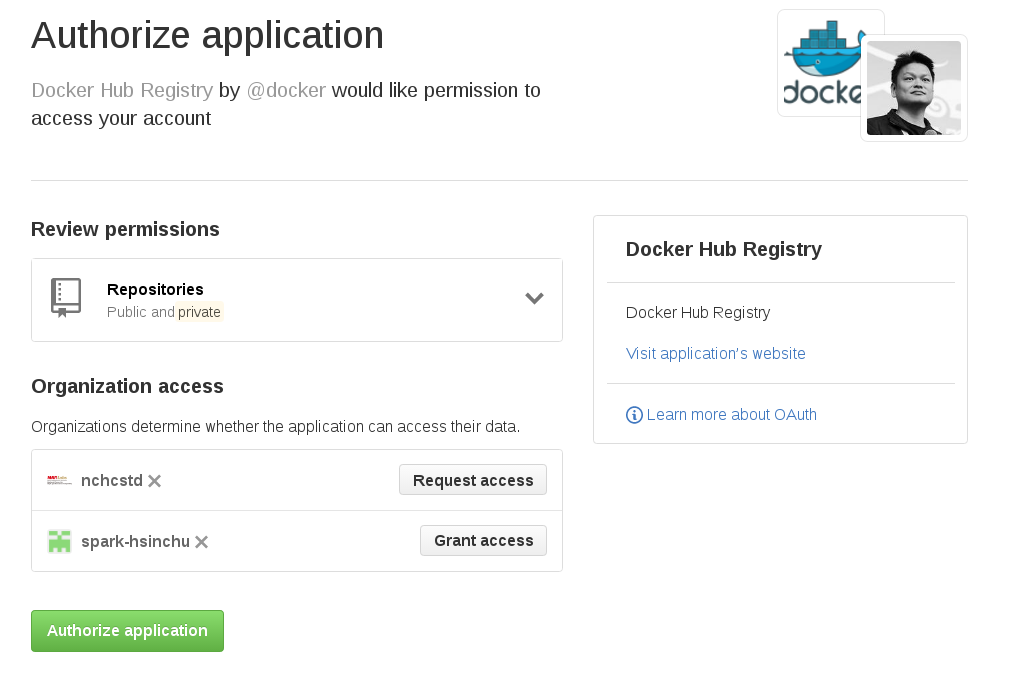Click the highlighted 'private' label
This screenshot has height=681, width=1026.
199,312
